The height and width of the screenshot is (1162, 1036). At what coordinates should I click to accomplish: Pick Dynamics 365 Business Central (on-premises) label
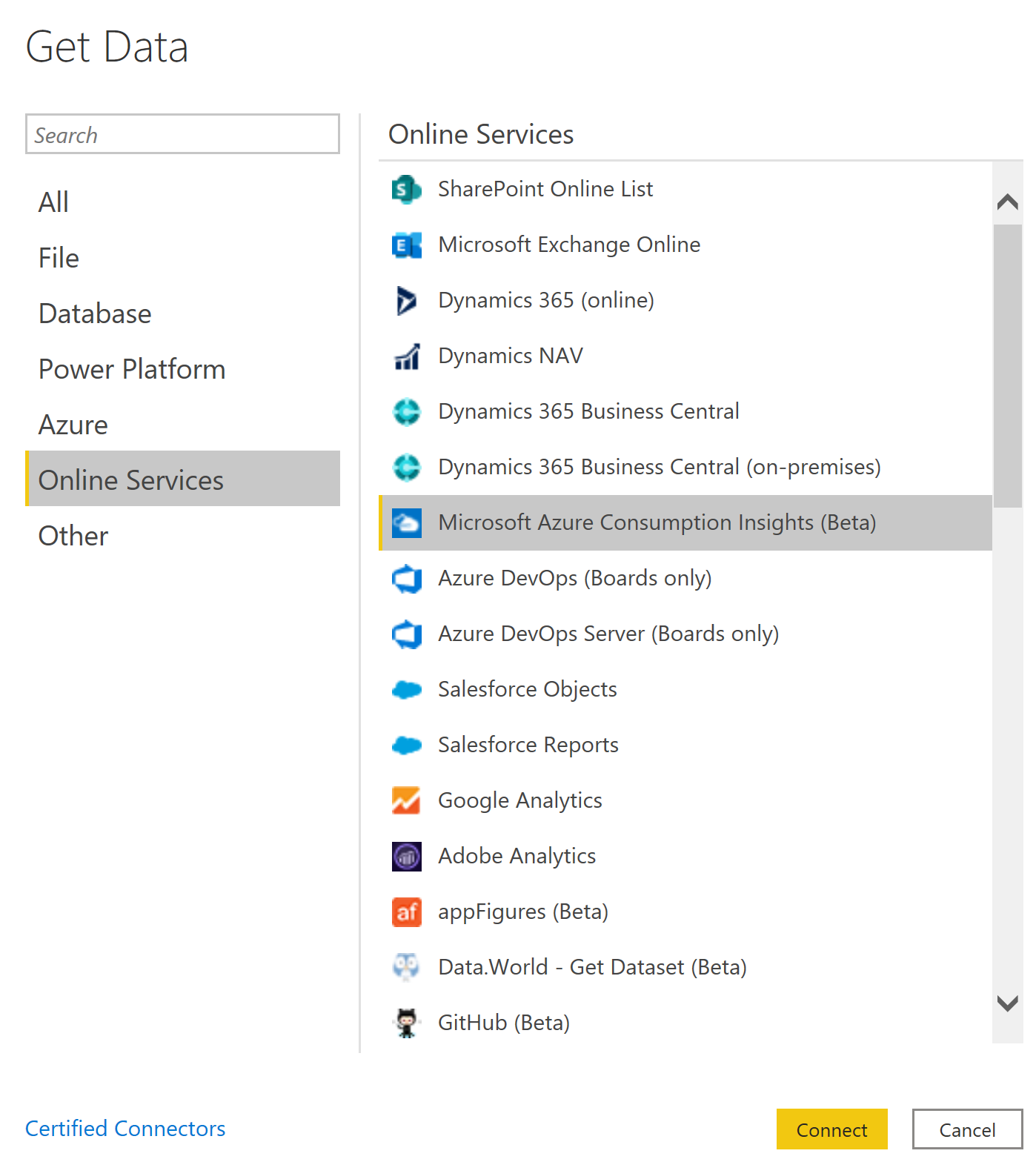(x=660, y=467)
